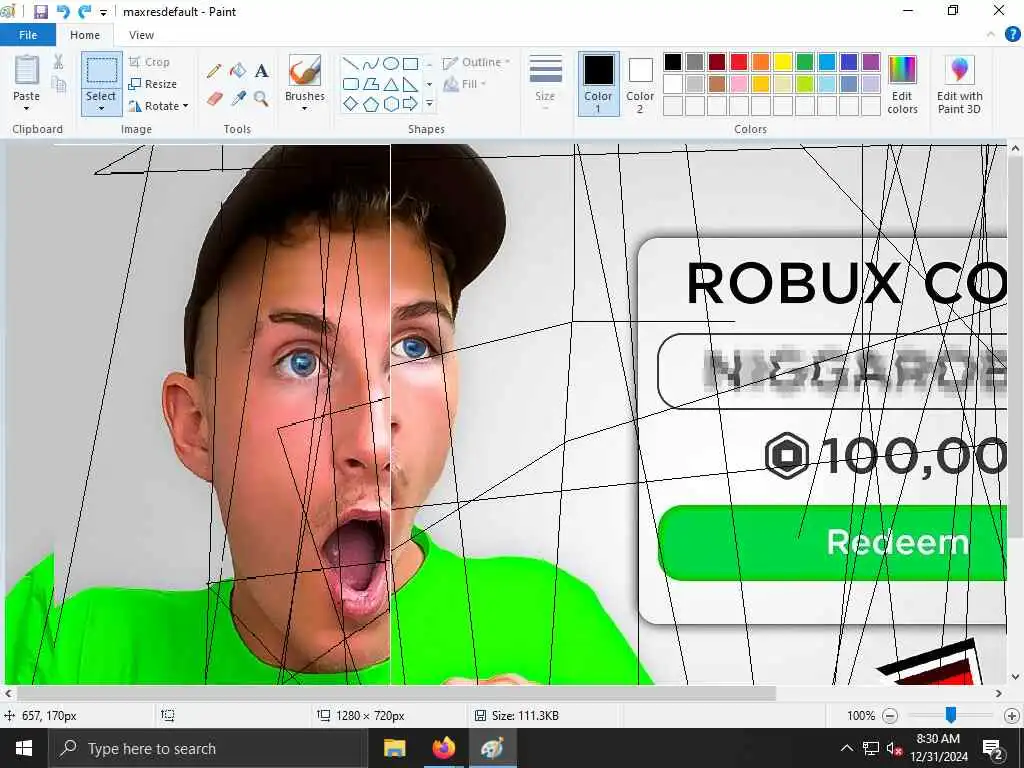Choose the Curve shape
1024x768 pixels.
pyautogui.click(x=371, y=64)
